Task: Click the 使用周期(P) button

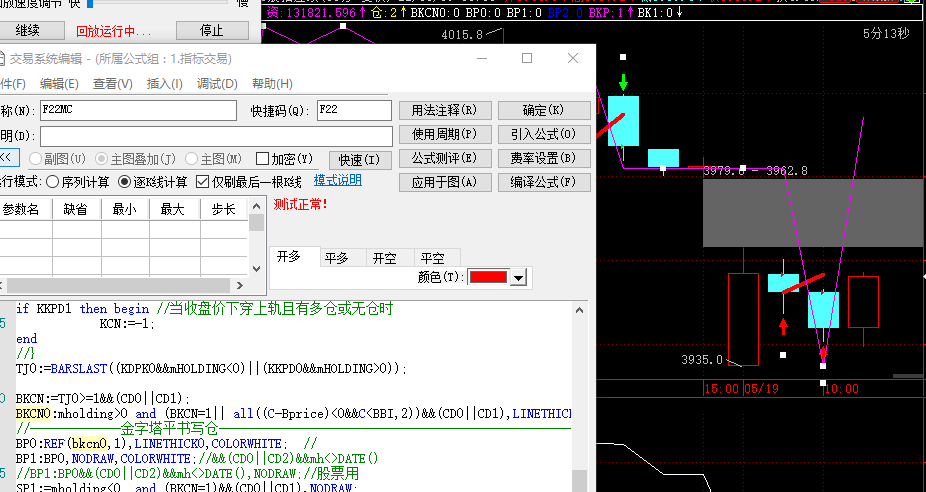Action: tap(445, 135)
